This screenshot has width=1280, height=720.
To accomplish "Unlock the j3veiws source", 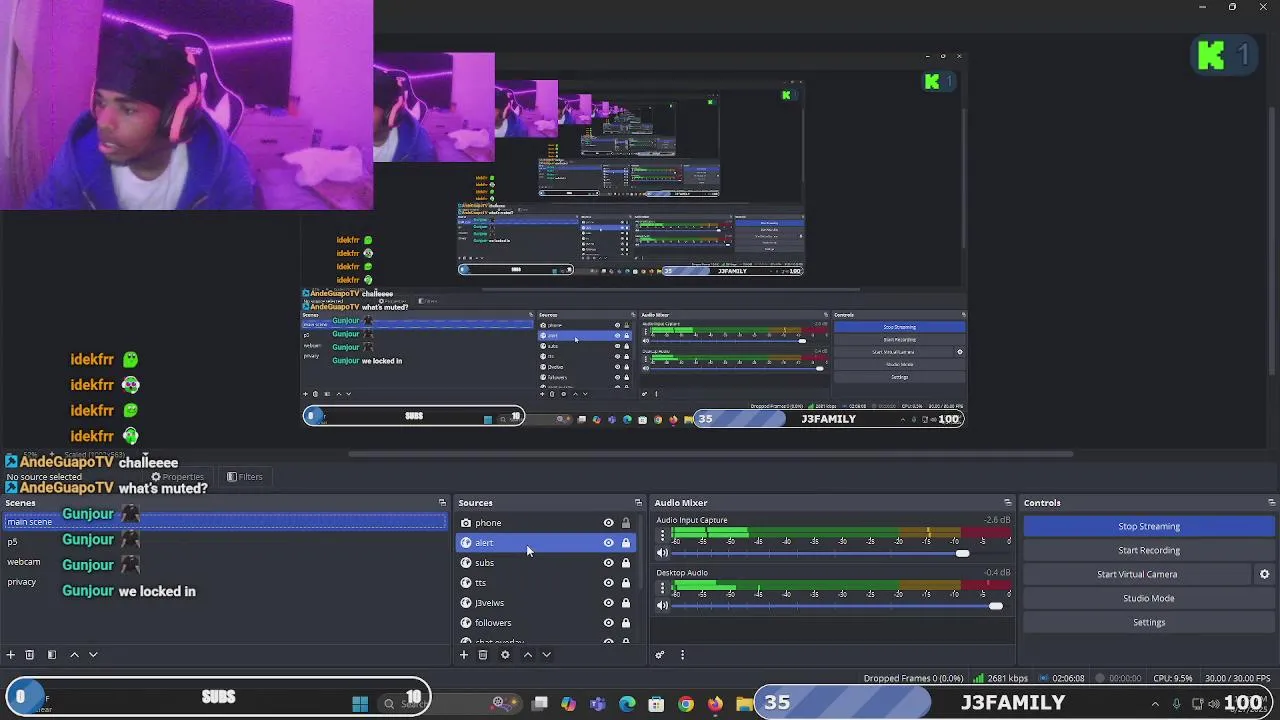I will coord(626,603).
